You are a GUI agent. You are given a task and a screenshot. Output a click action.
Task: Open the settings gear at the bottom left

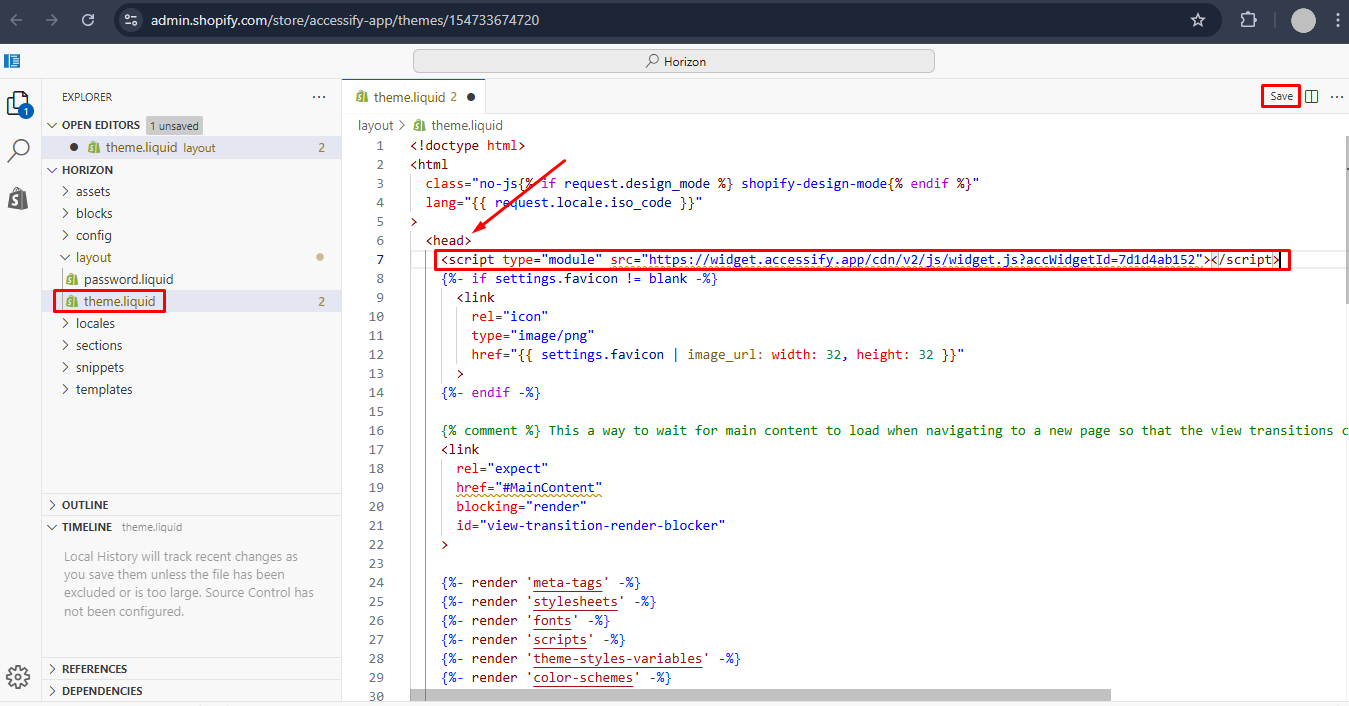point(18,677)
